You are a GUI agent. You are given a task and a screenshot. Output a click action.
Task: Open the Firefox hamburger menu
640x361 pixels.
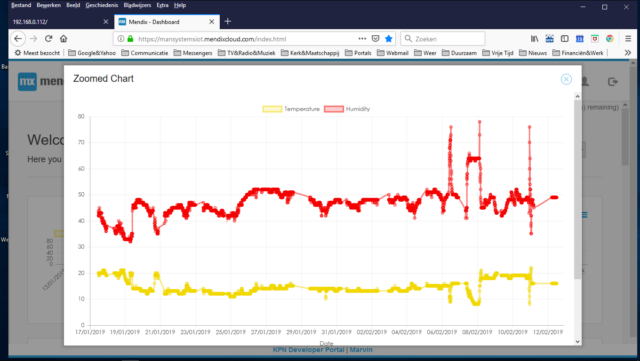point(628,39)
